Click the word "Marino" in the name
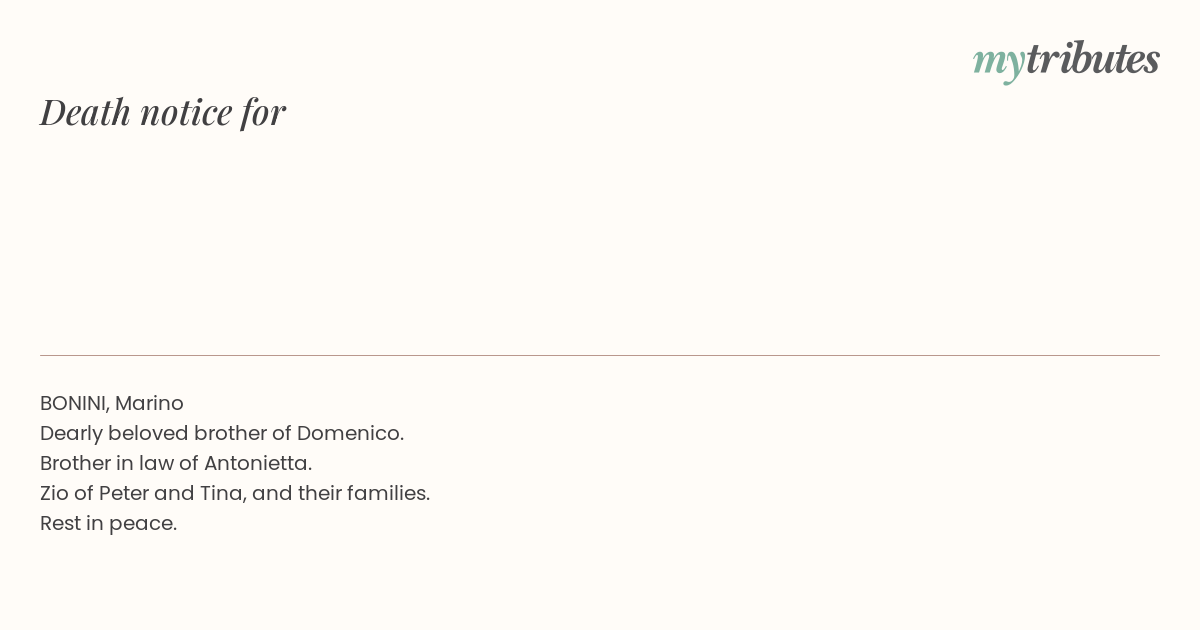The width and height of the screenshot is (1200, 630). click(x=149, y=403)
